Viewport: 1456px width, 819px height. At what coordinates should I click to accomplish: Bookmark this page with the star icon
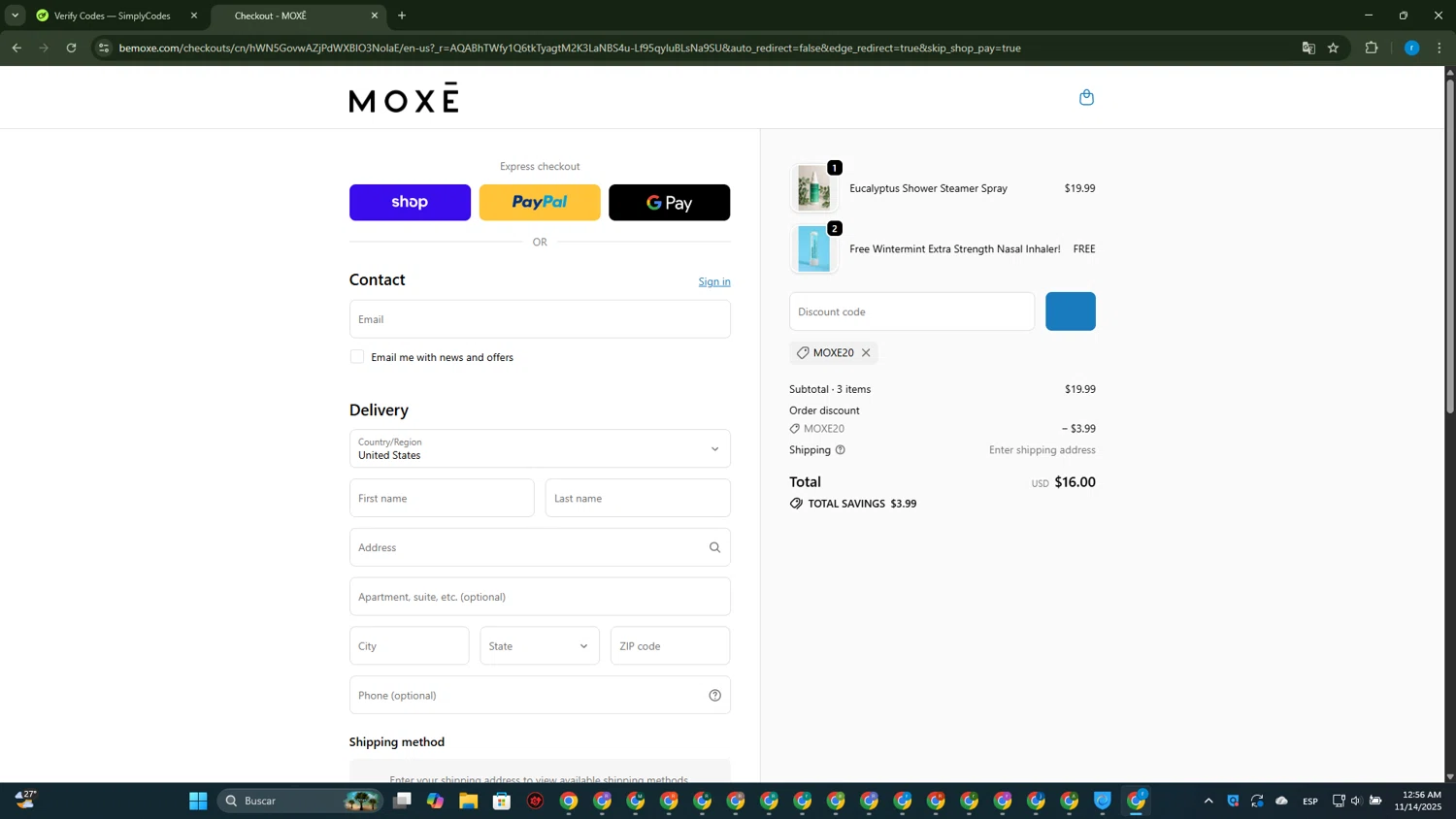(1334, 48)
